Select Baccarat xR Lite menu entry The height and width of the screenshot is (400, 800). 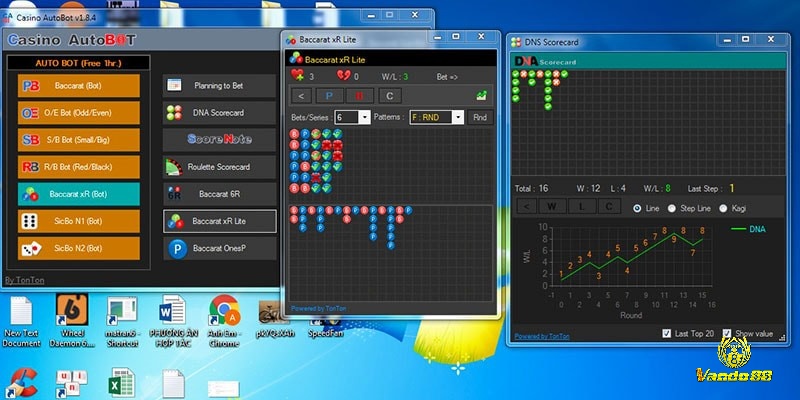219,221
